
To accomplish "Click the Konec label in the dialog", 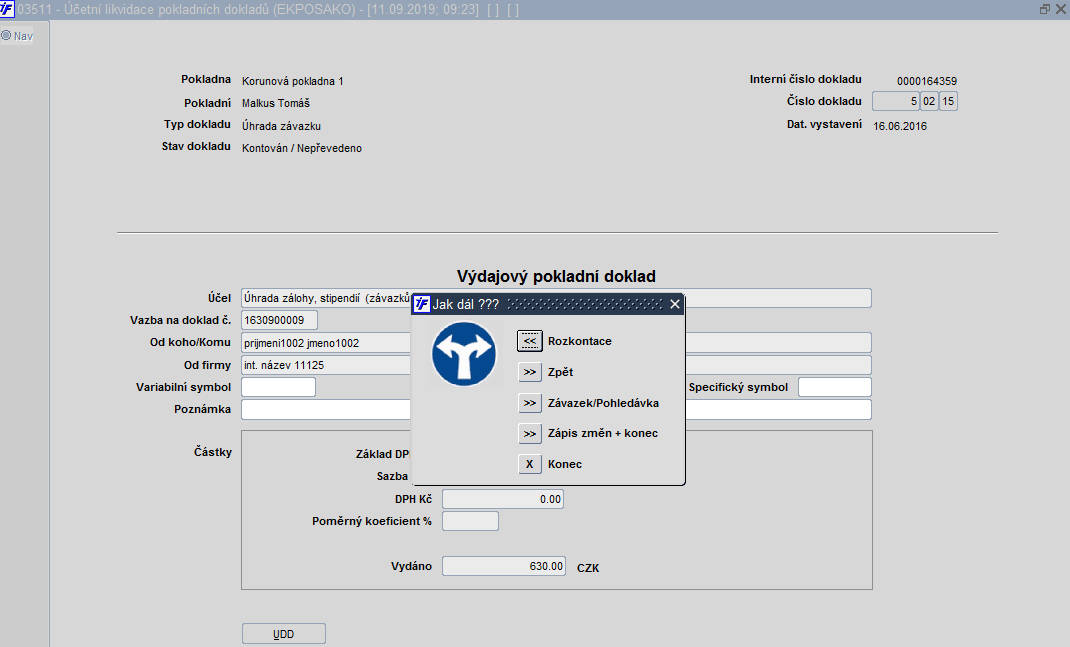I will [565, 464].
